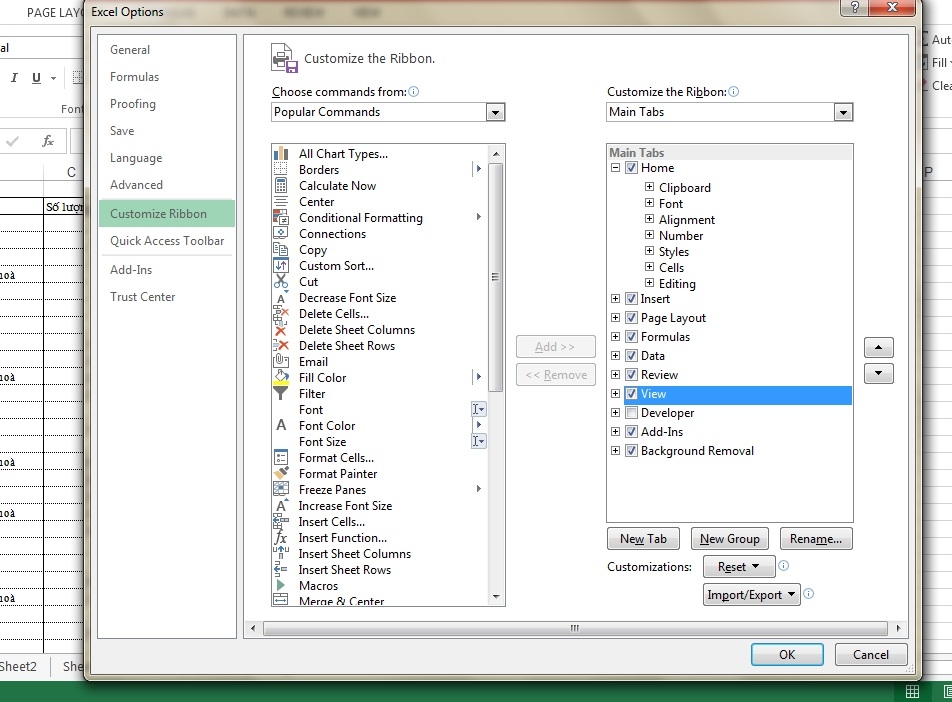Choose the Format Painter brush icon
The height and width of the screenshot is (702, 952).
pyautogui.click(x=280, y=474)
